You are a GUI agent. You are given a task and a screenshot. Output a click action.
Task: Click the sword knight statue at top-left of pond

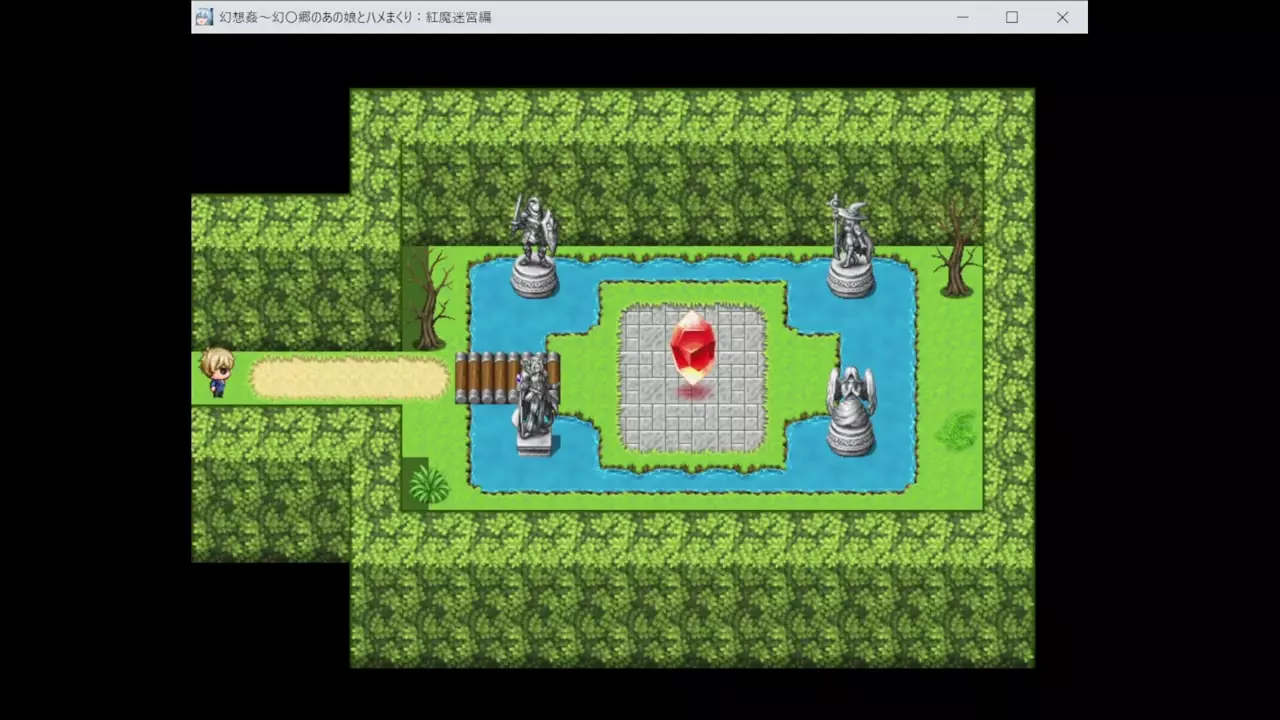click(533, 245)
